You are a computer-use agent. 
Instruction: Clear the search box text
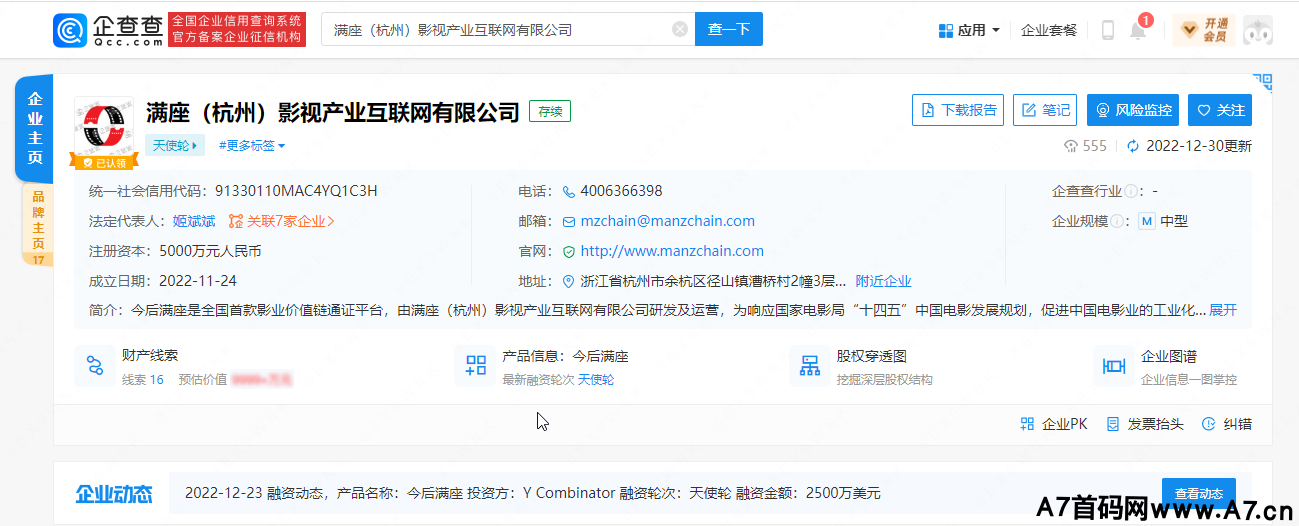pos(680,30)
